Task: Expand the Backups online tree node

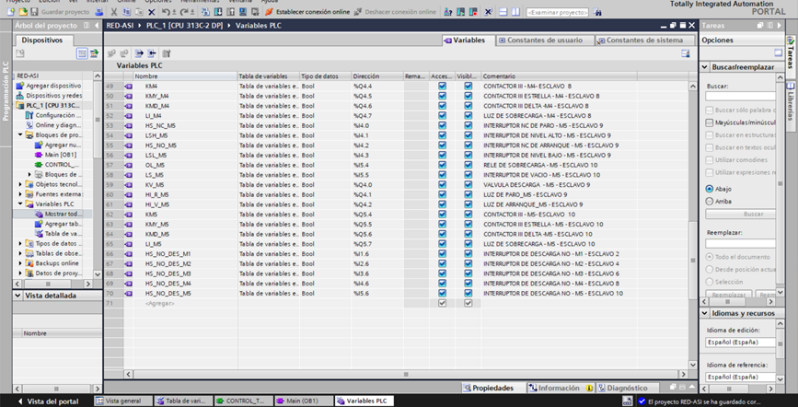Action: coord(20,264)
